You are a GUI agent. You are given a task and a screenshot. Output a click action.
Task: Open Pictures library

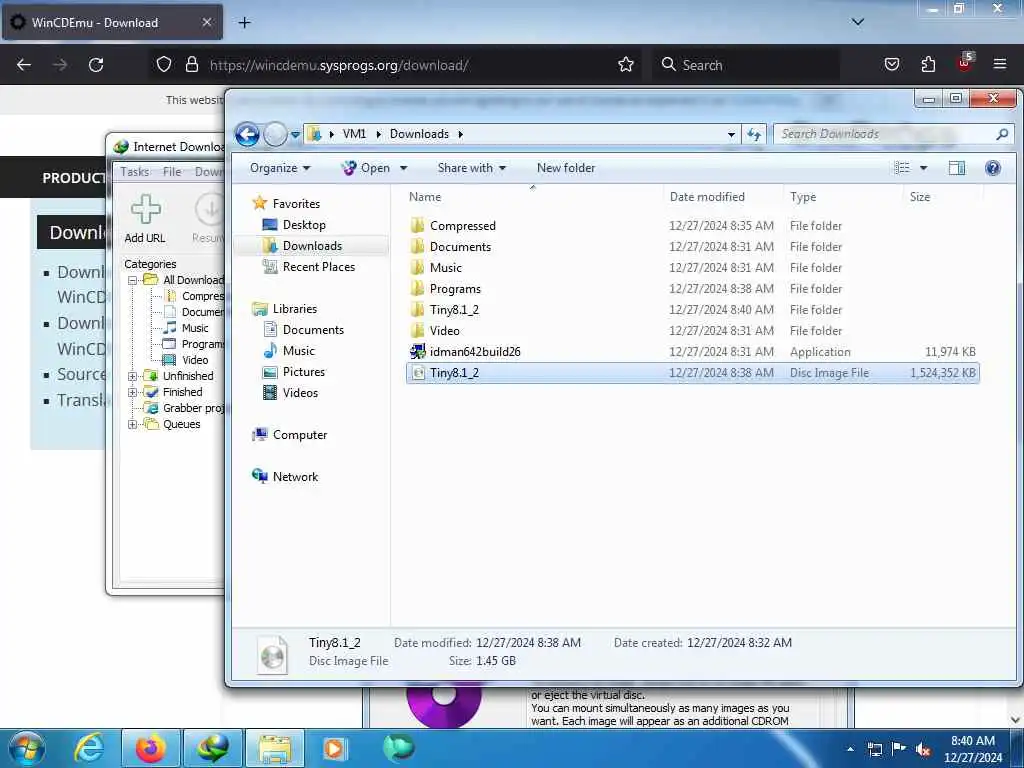coord(304,372)
